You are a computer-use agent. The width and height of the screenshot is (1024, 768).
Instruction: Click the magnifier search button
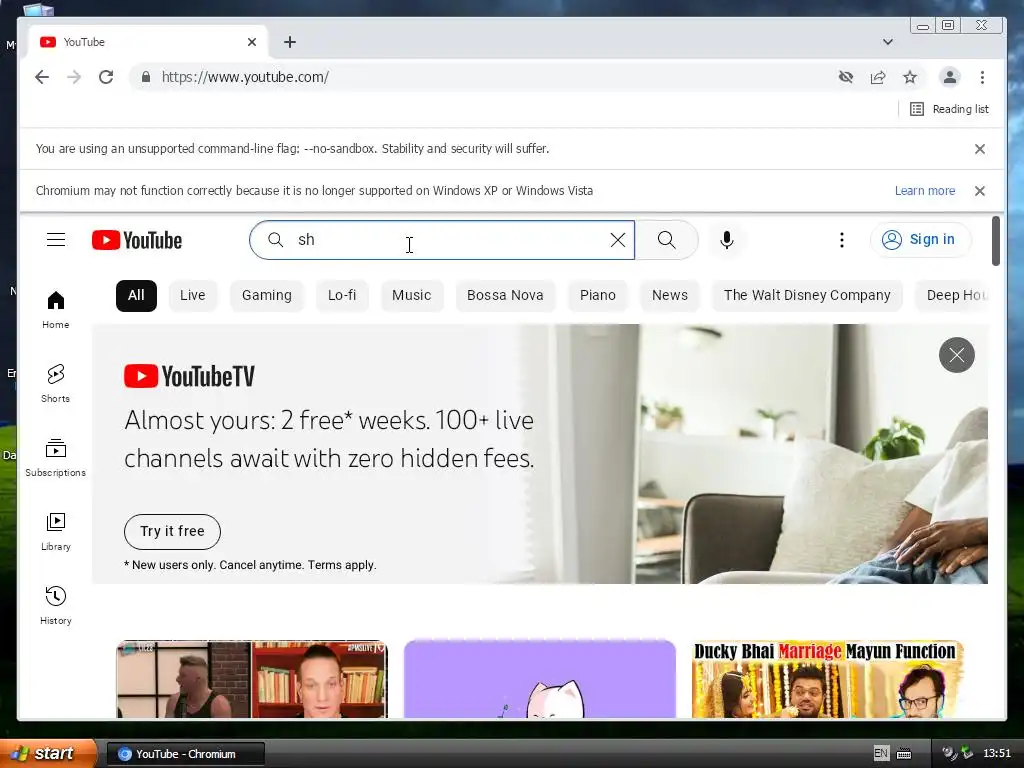(667, 240)
